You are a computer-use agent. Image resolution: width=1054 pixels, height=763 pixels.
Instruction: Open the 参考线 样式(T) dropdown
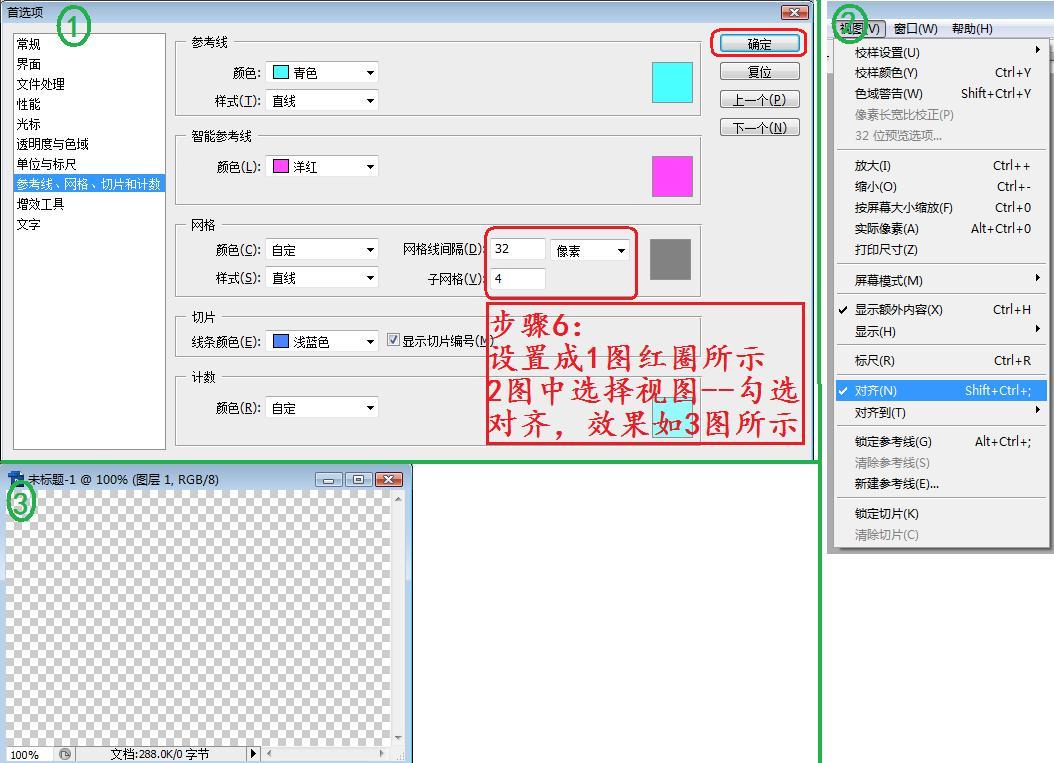tap(323, 101)
